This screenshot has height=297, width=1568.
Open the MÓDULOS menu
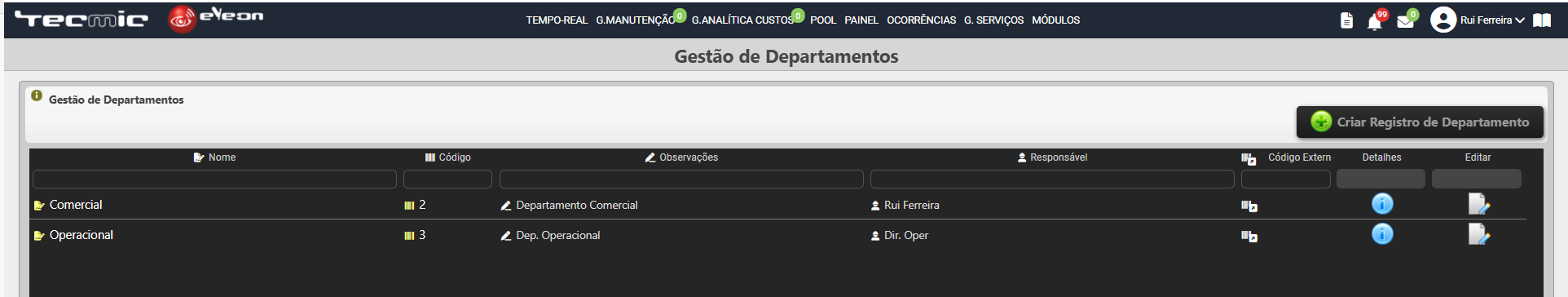point(1055,20)
